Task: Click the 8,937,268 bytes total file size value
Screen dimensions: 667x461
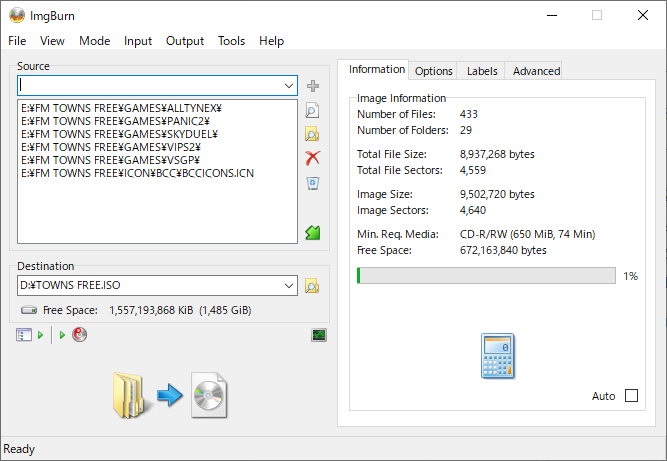Action: tap(497, 154)
